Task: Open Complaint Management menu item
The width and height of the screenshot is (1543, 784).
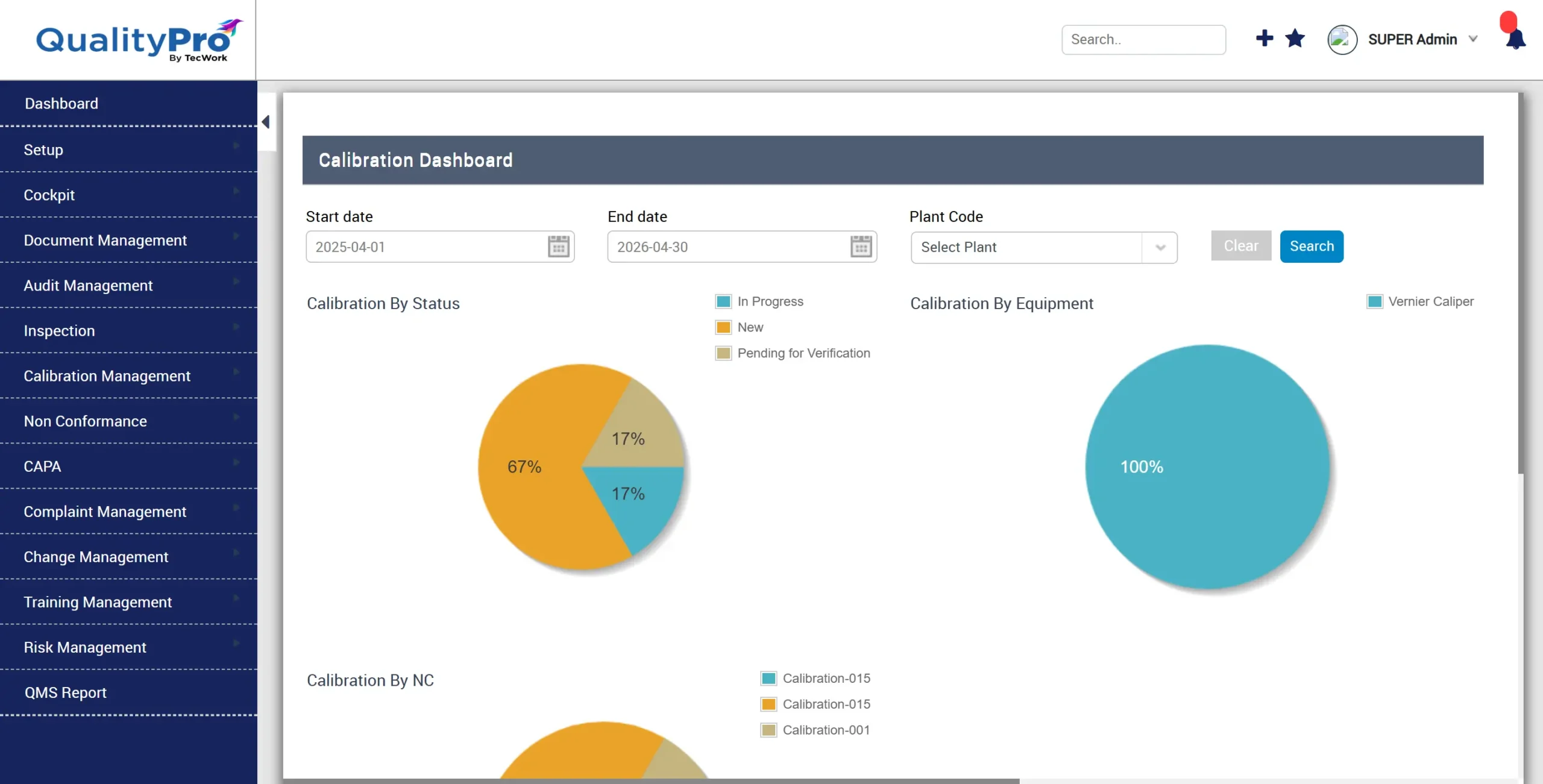Action: pos(128,512)
